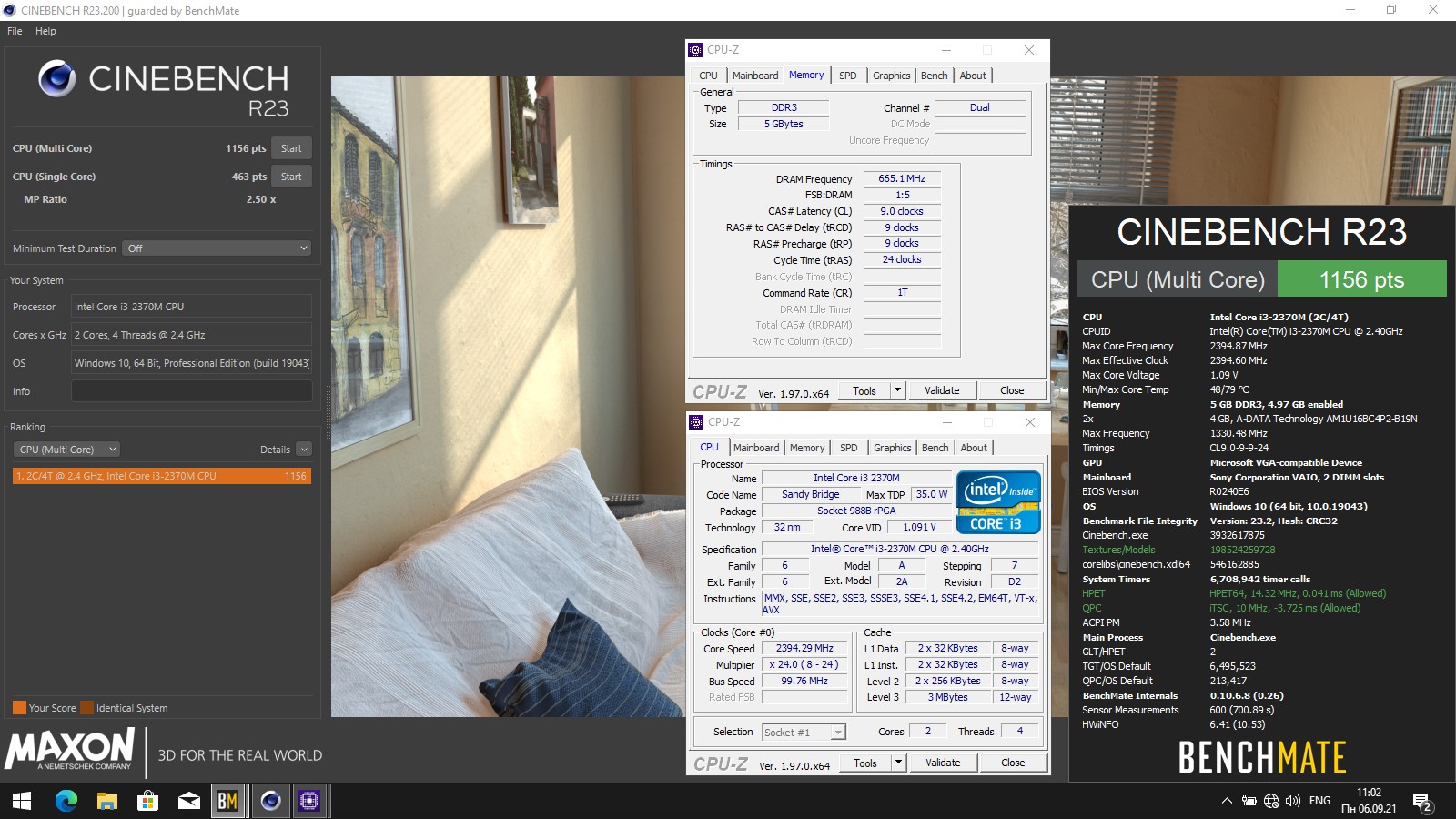Expand Tools dropdown arrow in lower CPU-Z
The width and height of the screenshot is (1456, 819).
point(898,763)
